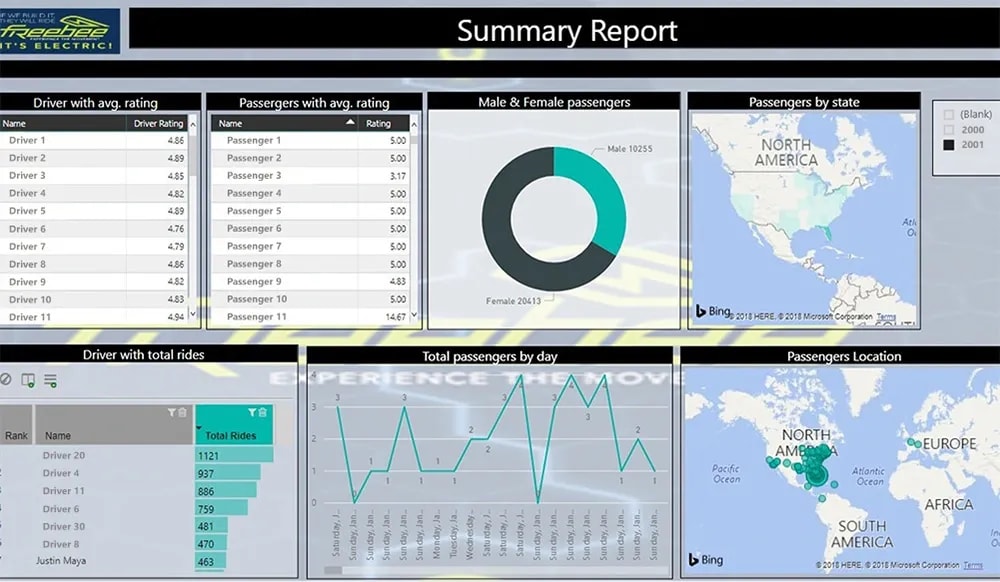Click the sort triangle in the Passengers Name header
The width and height of the screenshot is (1000, 582).
(350, 122)
